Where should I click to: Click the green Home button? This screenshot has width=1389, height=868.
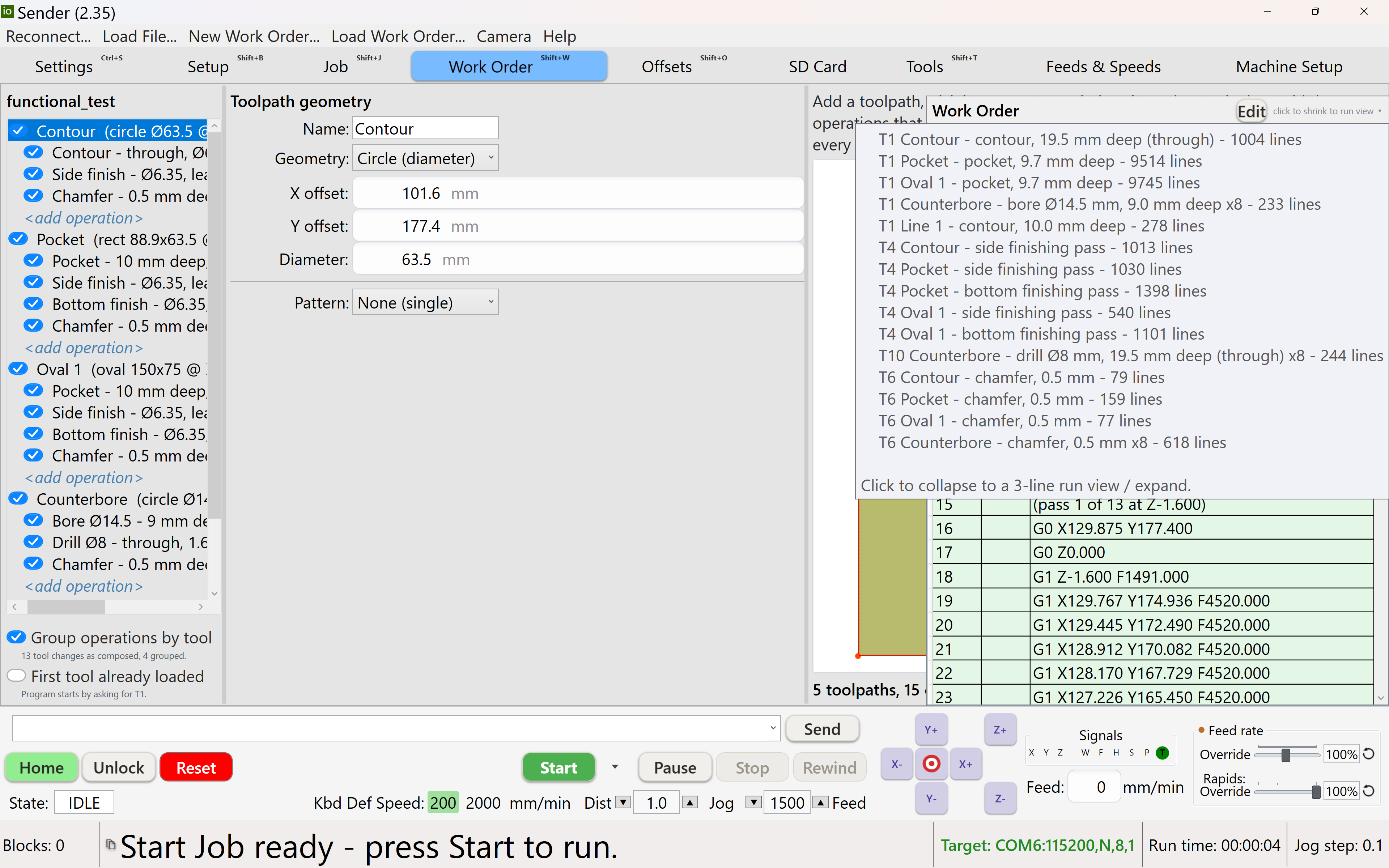(41, 767)
